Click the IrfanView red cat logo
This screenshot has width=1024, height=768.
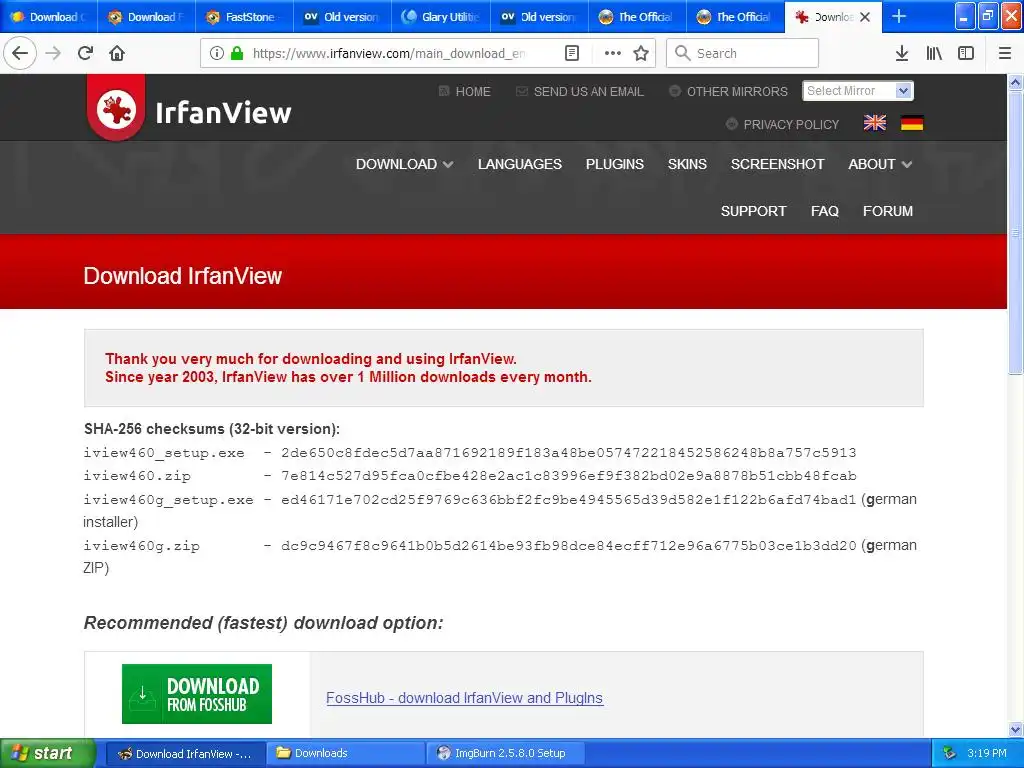coord(116,108)
